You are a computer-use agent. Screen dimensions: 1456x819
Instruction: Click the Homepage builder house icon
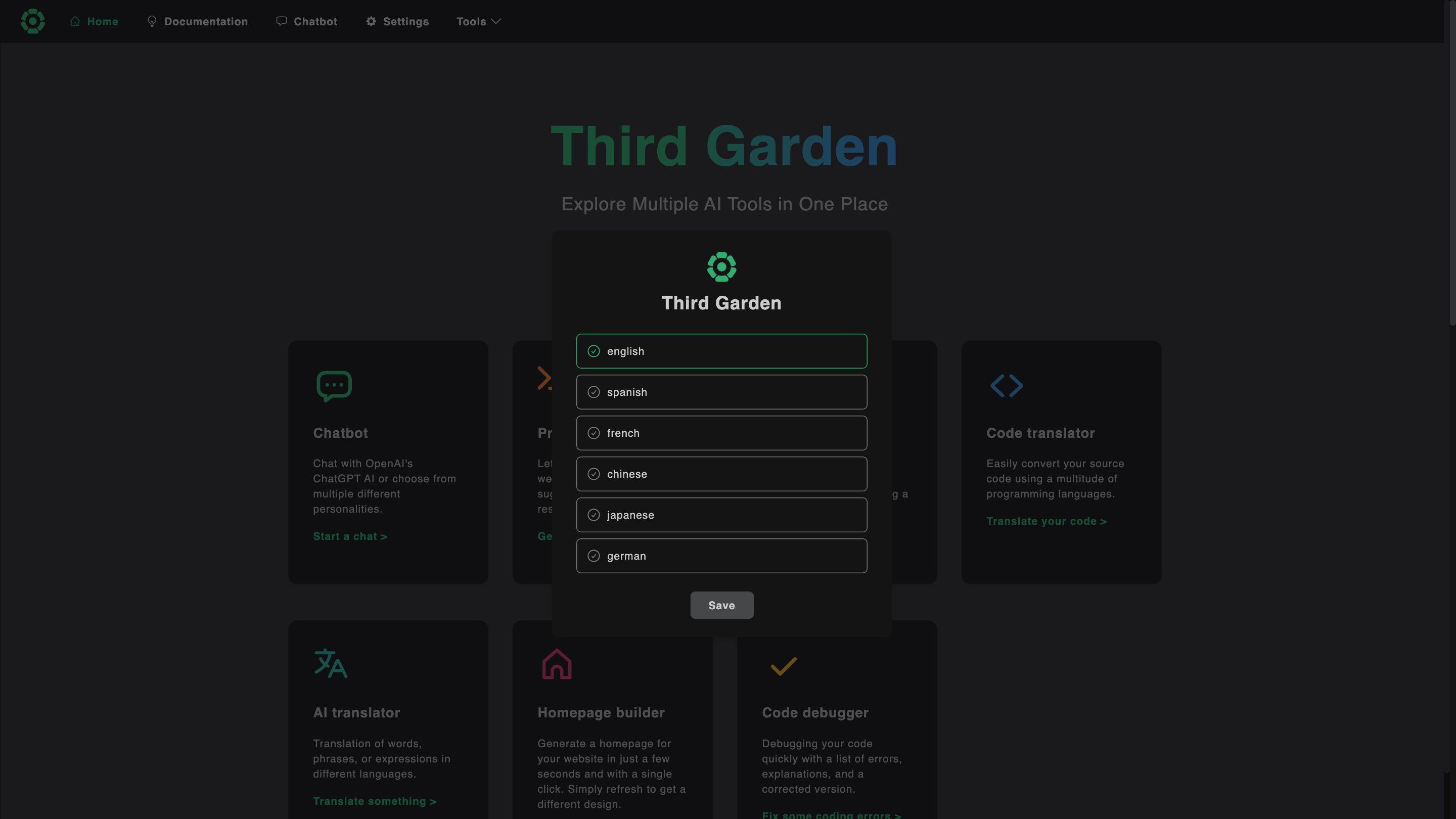[556, 665]
